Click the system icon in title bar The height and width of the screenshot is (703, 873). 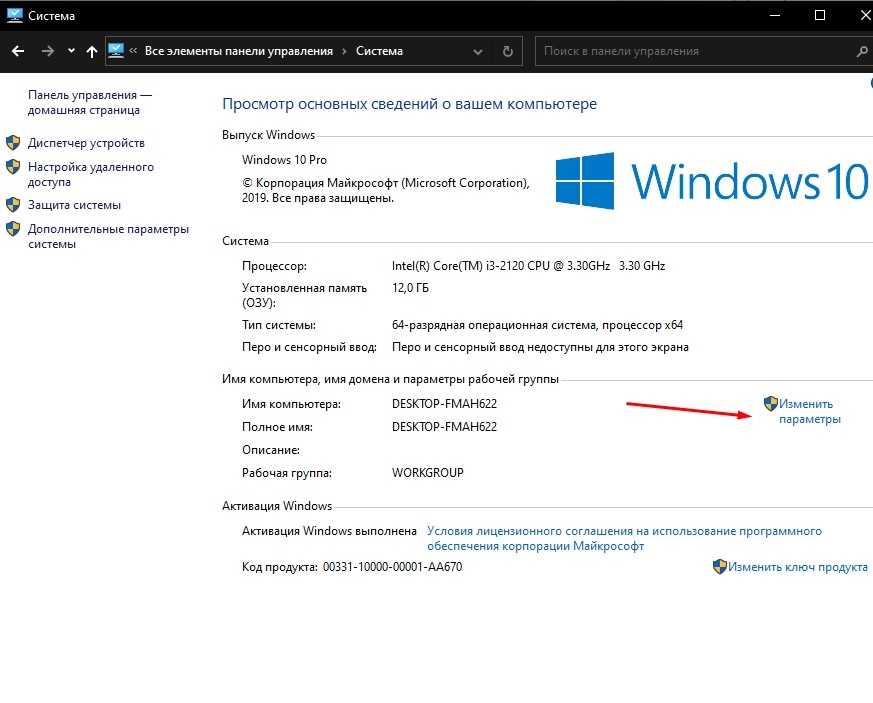point(14,15)
